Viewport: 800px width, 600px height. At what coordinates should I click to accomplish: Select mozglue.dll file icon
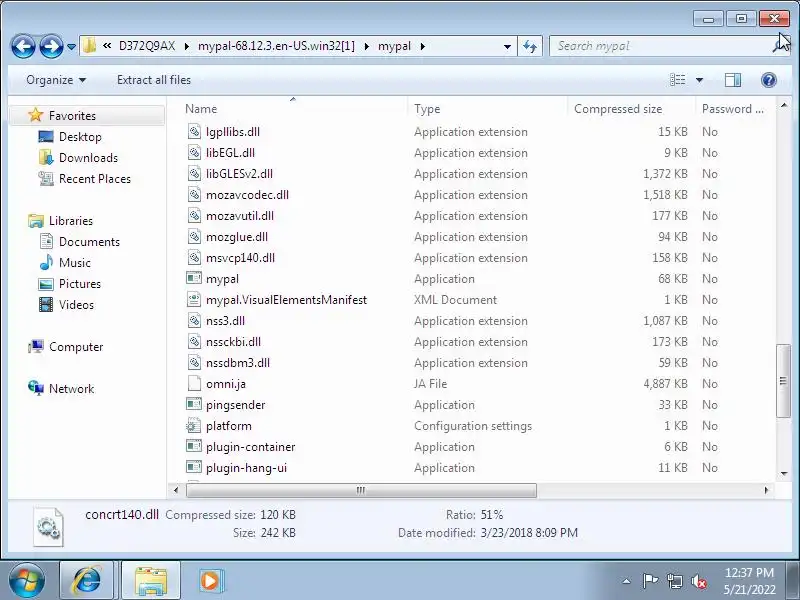194,236
